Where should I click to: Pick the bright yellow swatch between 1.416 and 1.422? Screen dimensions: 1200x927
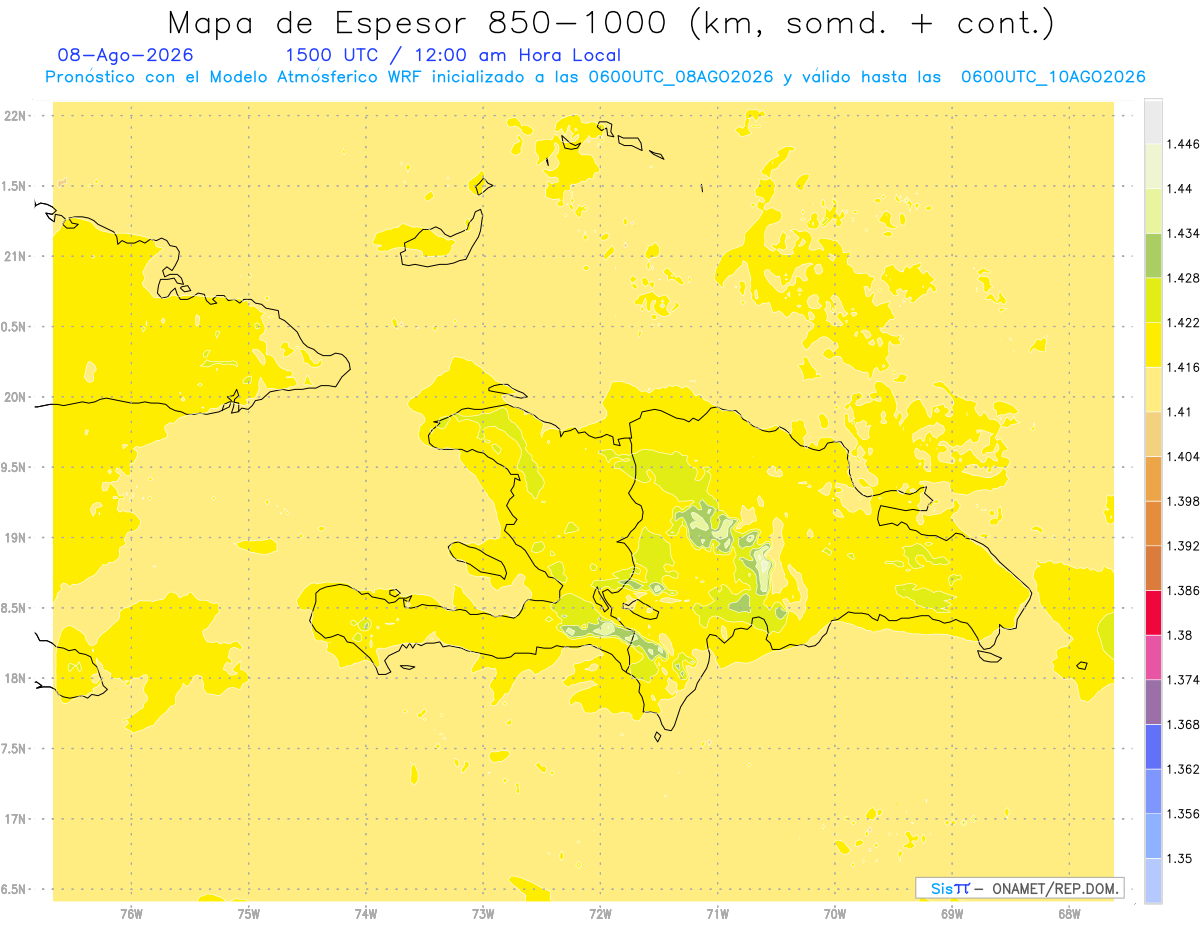(x=1153, y=345)
